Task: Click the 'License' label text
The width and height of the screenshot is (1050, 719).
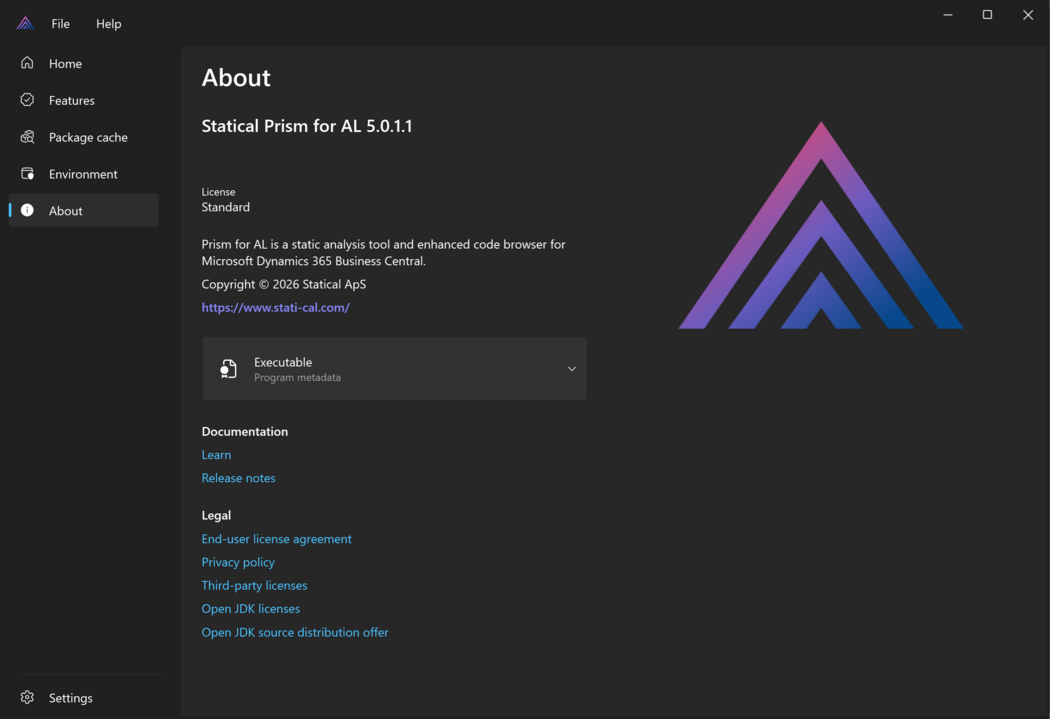Action: pos(218,192)
